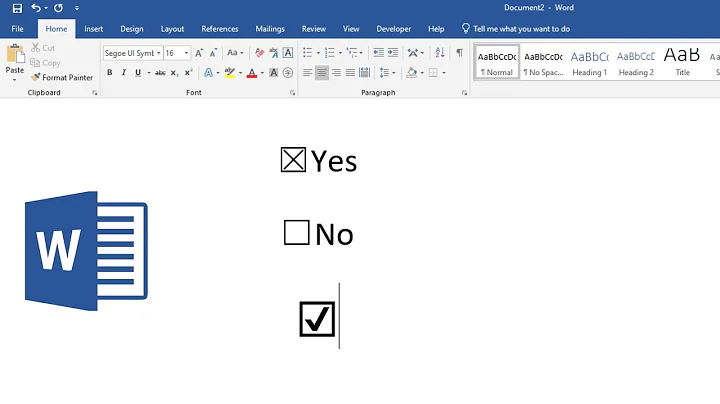Activate the Format Painter
The width and height of the screenshot is (720, 404).
[62, 78]
